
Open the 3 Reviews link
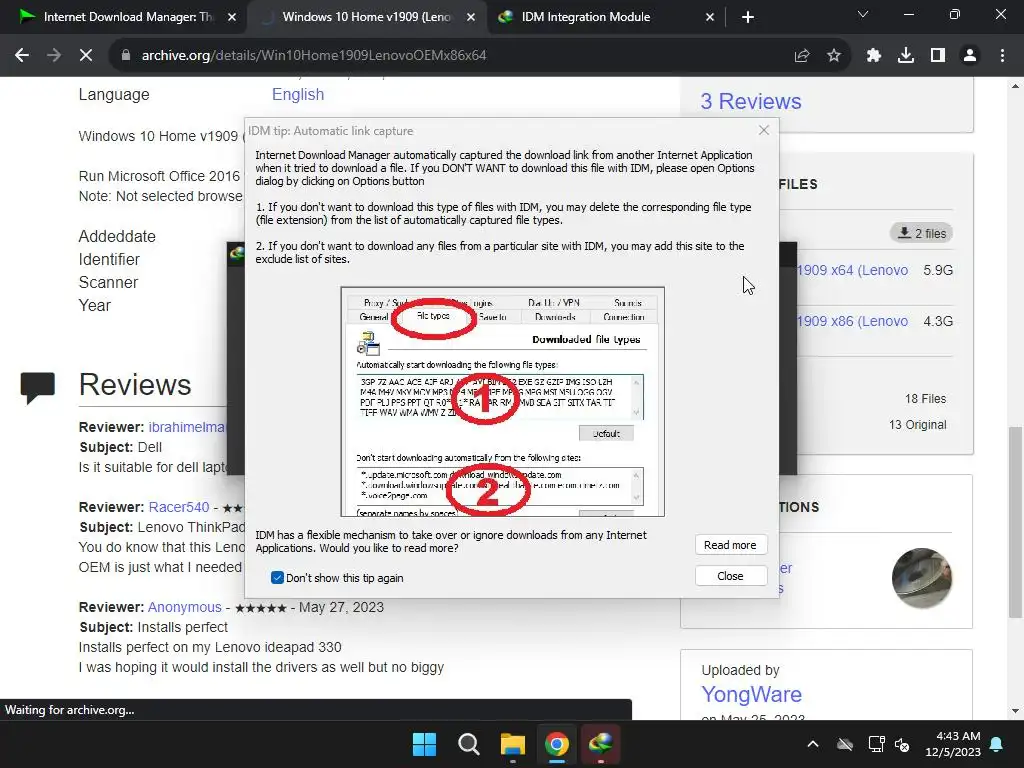point(750,101)
